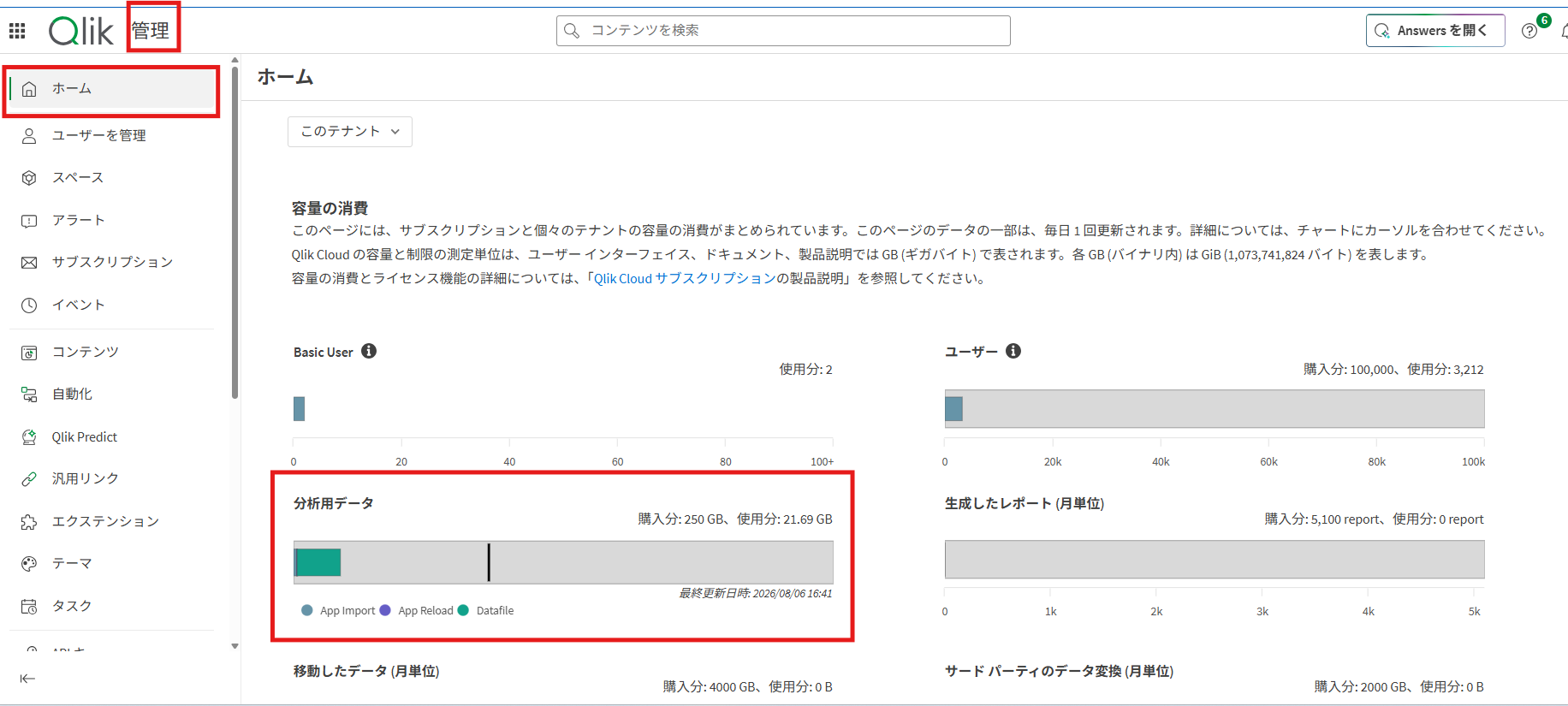Click the コンテンツを検索 search field
This screenshot has height=706, width=1568.
pos(783,31)
